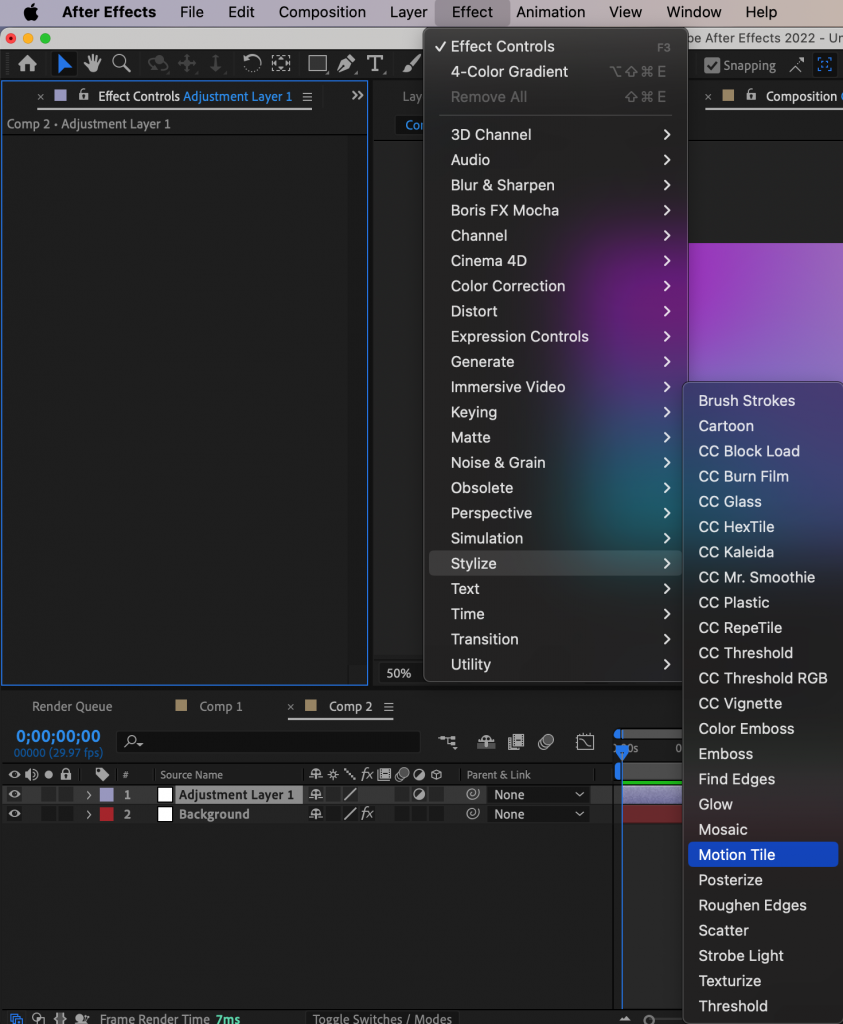Select the Rectangle tool
The height and width of the screenshot is (1024, 843).
[317, 64]
